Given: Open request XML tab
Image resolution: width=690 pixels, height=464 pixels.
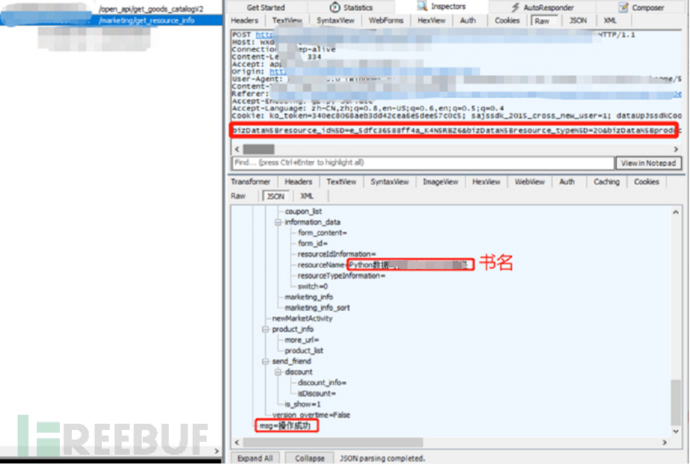Looking at the screenshot, I should click(610, 20).
